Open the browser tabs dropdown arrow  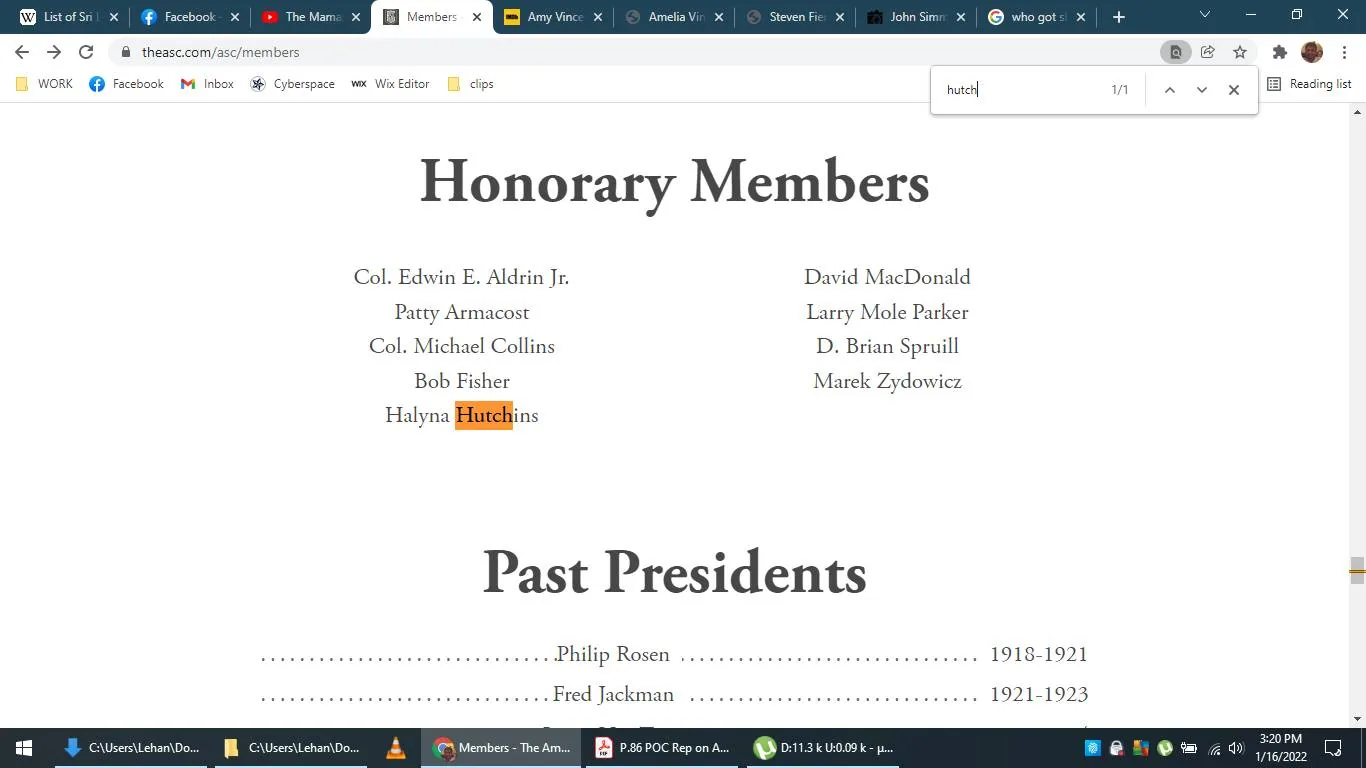(x=1204, y=15)
